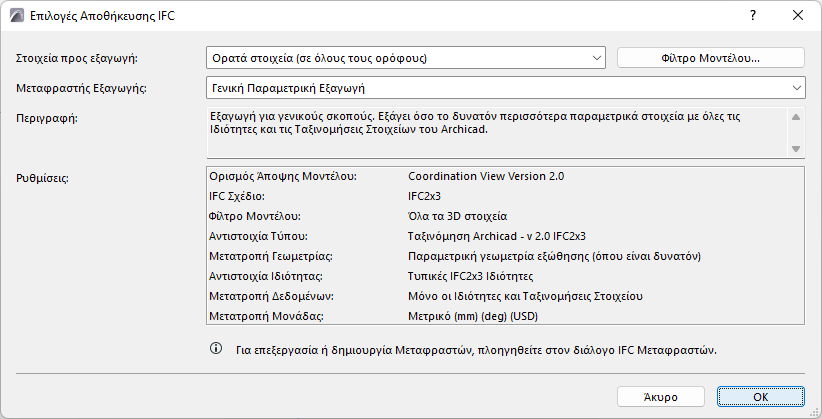Confirm with the OK button
The image size is (822, 419).
[x=760, y=397]
